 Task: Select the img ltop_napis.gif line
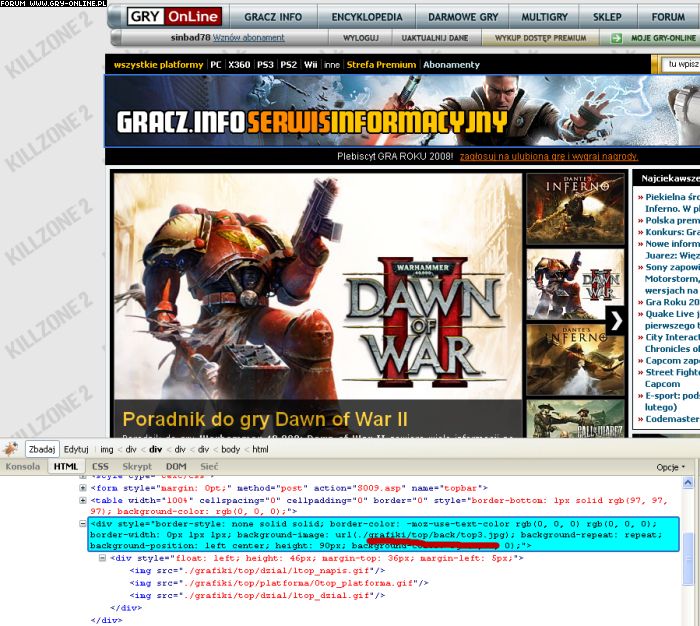[x=257, y=571]
